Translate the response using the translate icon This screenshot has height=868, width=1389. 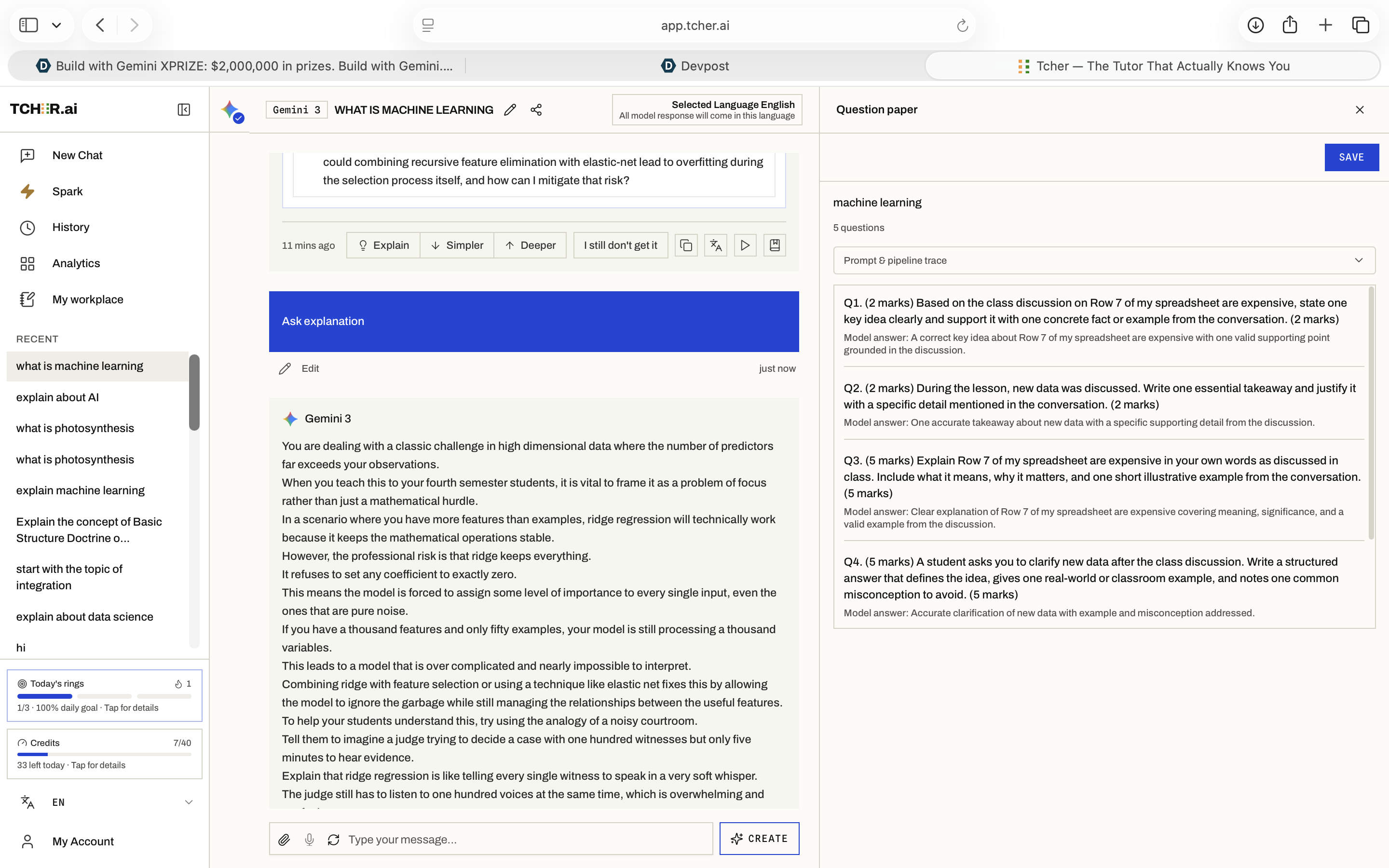[715, 245]
